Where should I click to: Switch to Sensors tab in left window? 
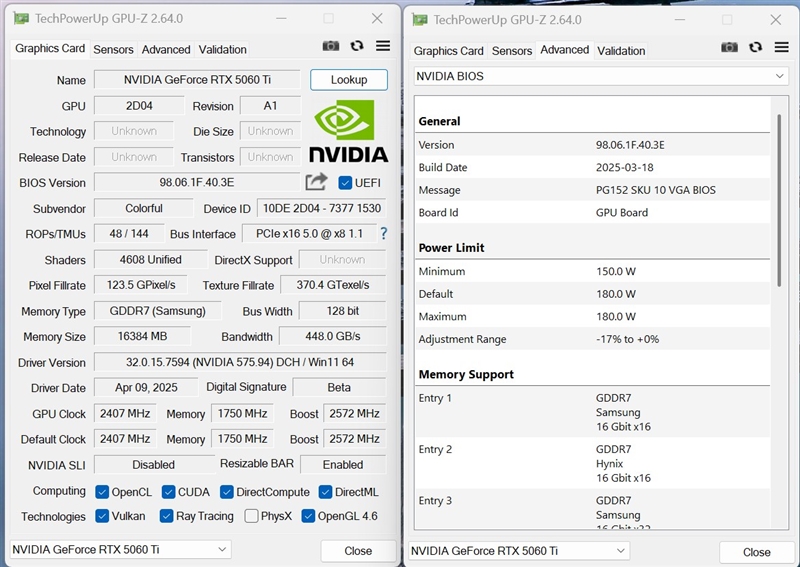pos(113,49)
